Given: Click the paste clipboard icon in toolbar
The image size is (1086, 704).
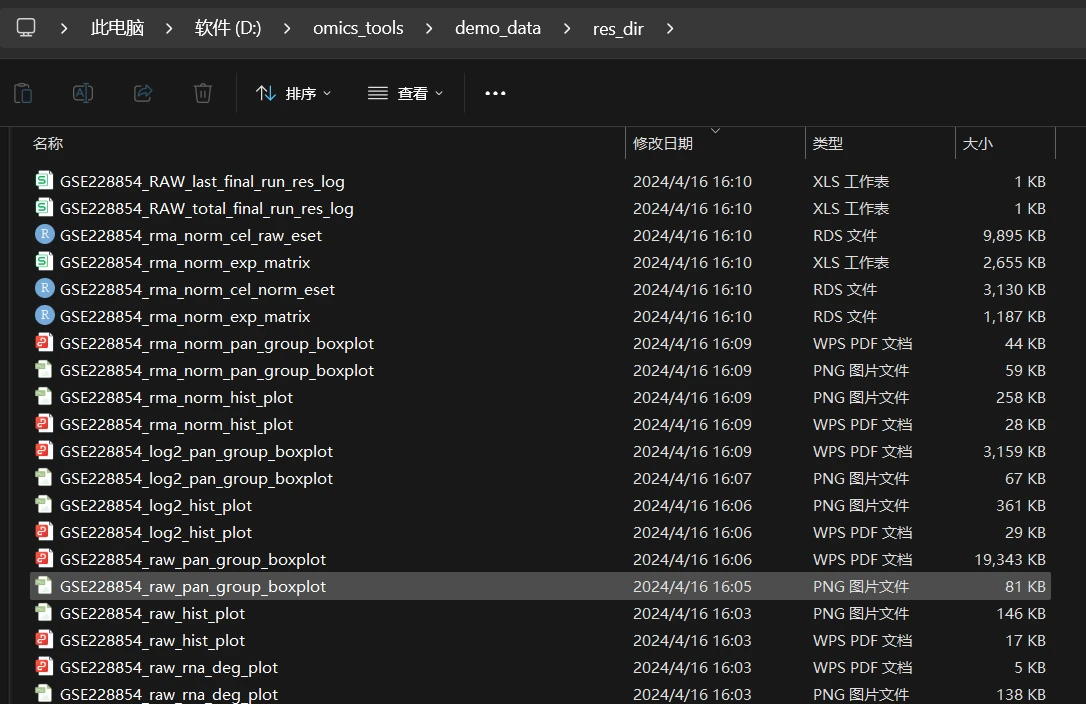Looking at the screenshot, I should 23,93.
